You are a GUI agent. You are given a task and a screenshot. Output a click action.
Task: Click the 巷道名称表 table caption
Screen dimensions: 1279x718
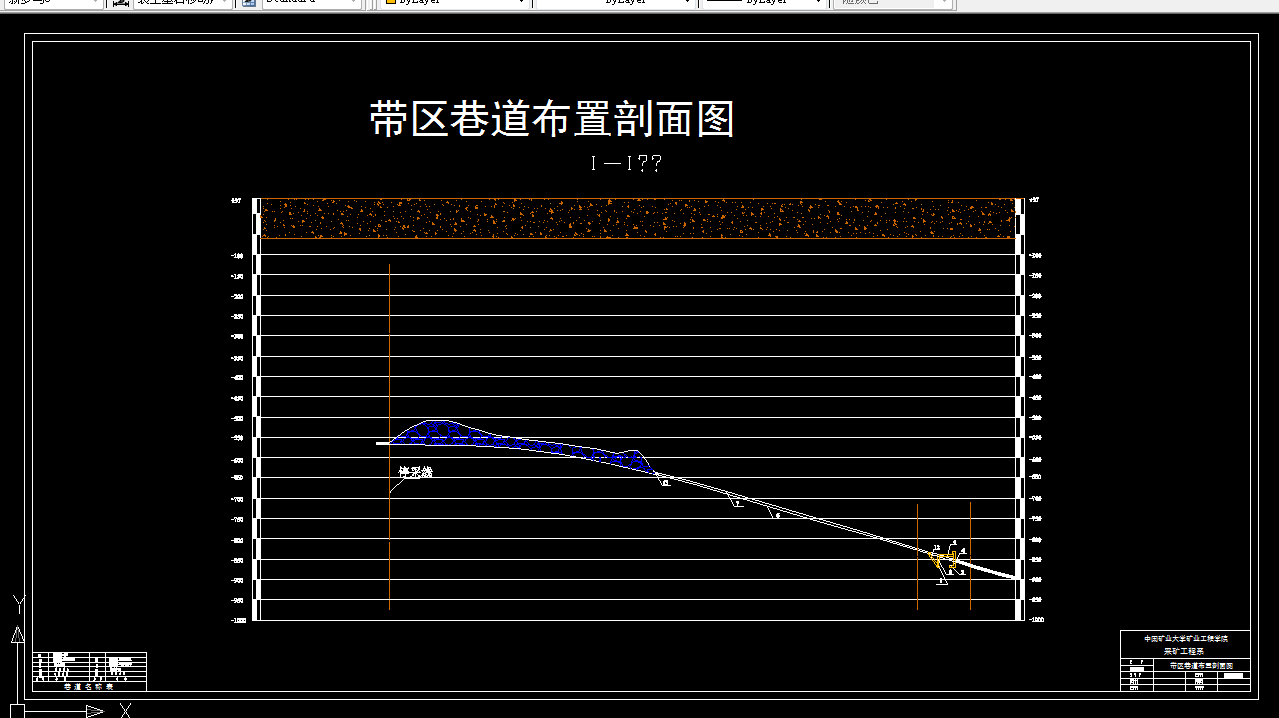tap(89, 687)
